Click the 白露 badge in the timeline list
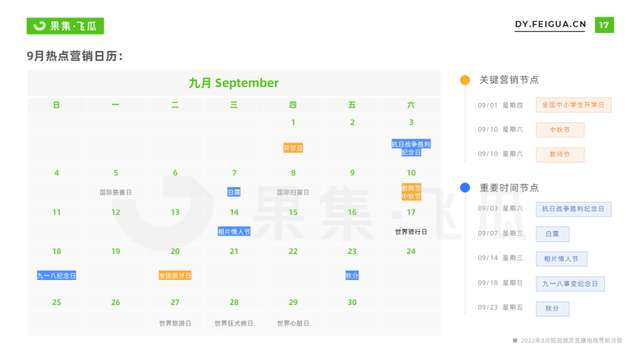 pos(552,234)
